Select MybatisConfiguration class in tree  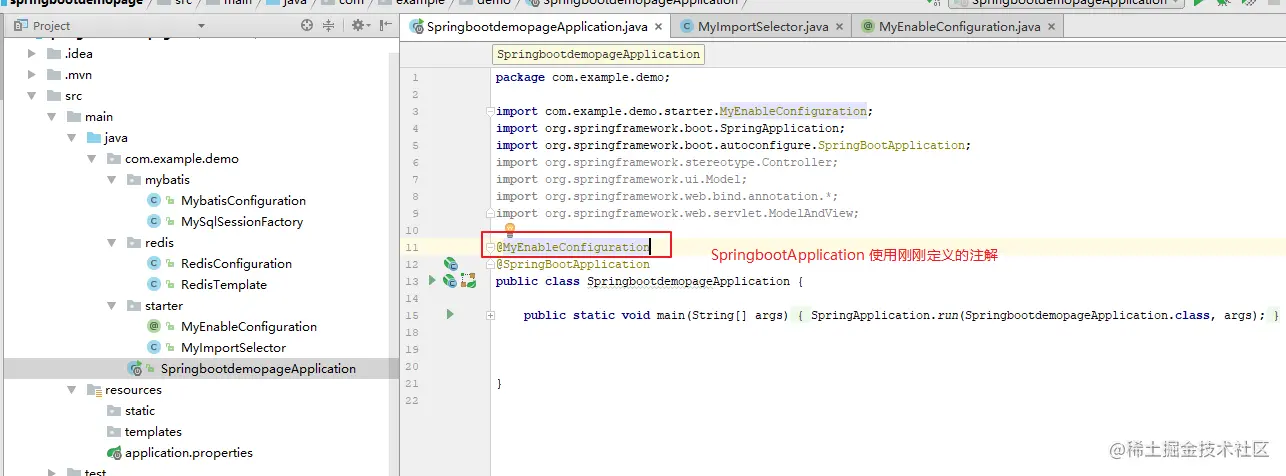[243, 201]
